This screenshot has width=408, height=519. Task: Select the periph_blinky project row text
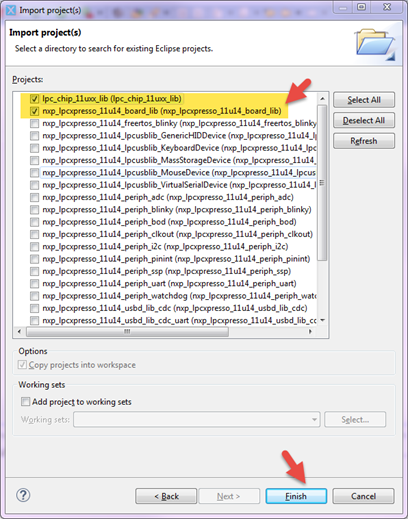tap(177, 210)
